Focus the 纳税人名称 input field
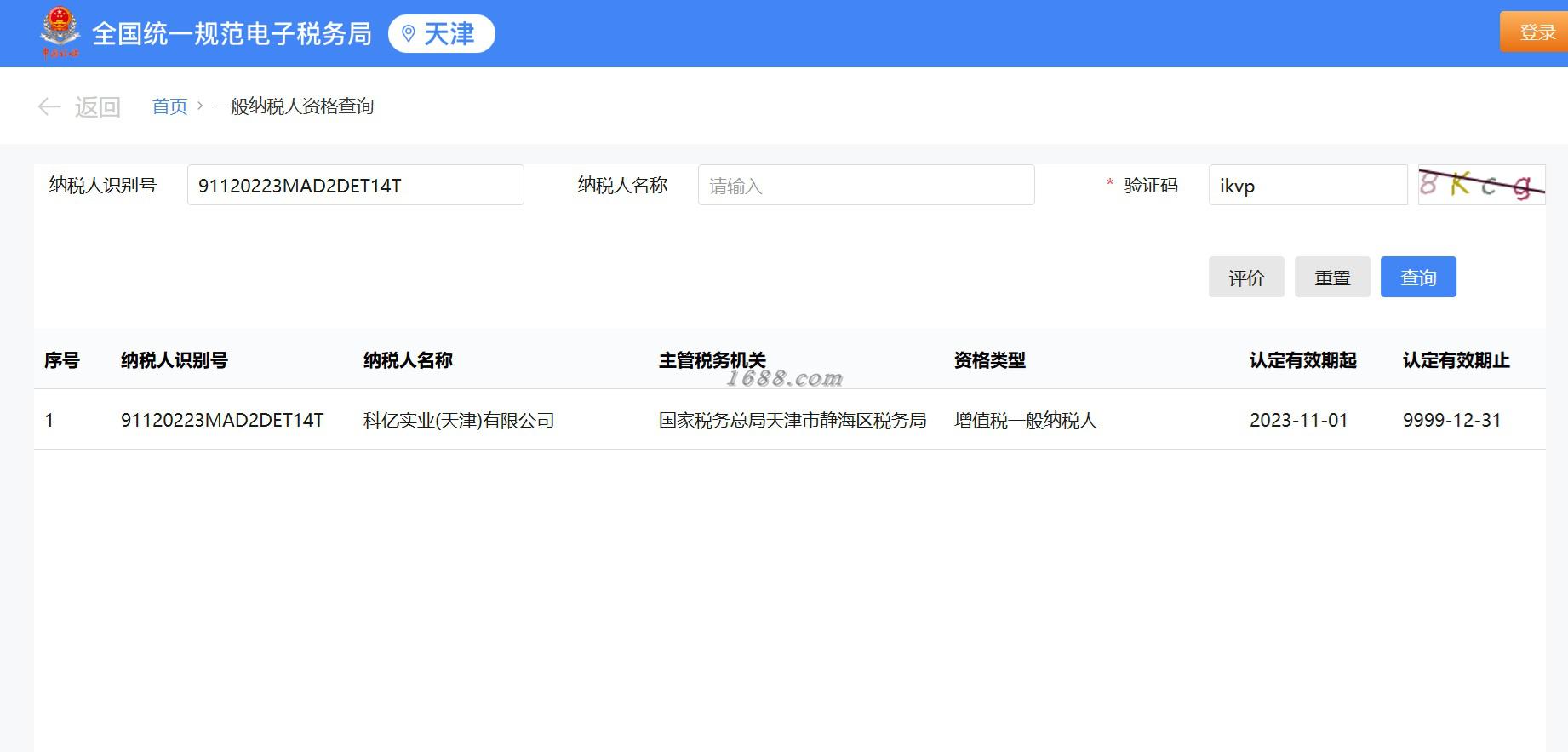 pos(866,185)
